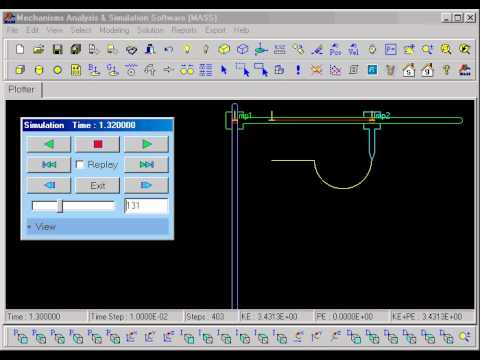Open the Export menu
The height and width of the screenshot is (360, 480).
[x=215, y=30]
